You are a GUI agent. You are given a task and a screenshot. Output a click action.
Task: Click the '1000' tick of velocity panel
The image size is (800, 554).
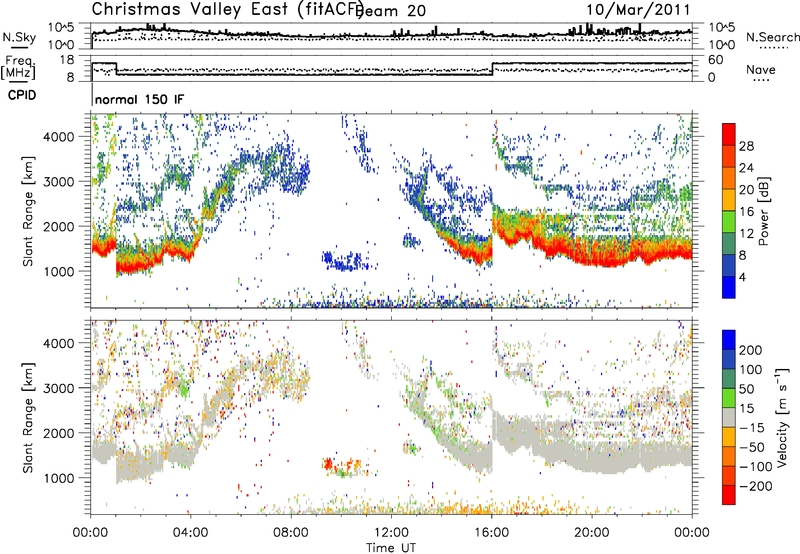click(58, 478)
